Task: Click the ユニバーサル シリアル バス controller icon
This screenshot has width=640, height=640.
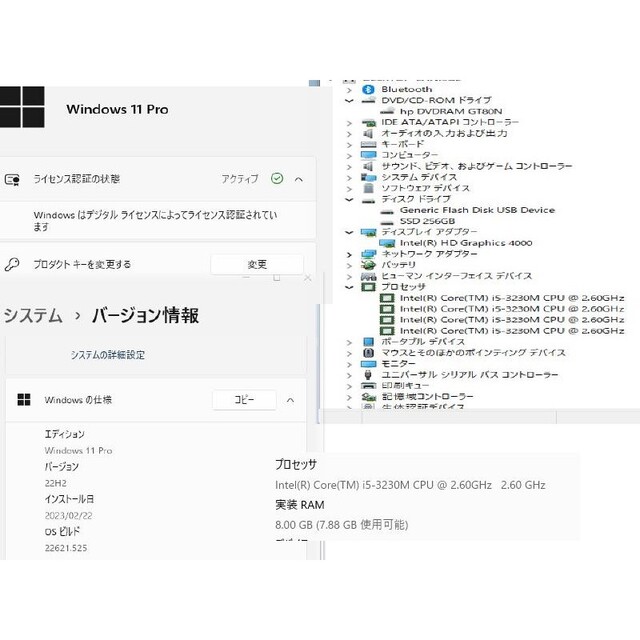Action: tap(368, 375)
